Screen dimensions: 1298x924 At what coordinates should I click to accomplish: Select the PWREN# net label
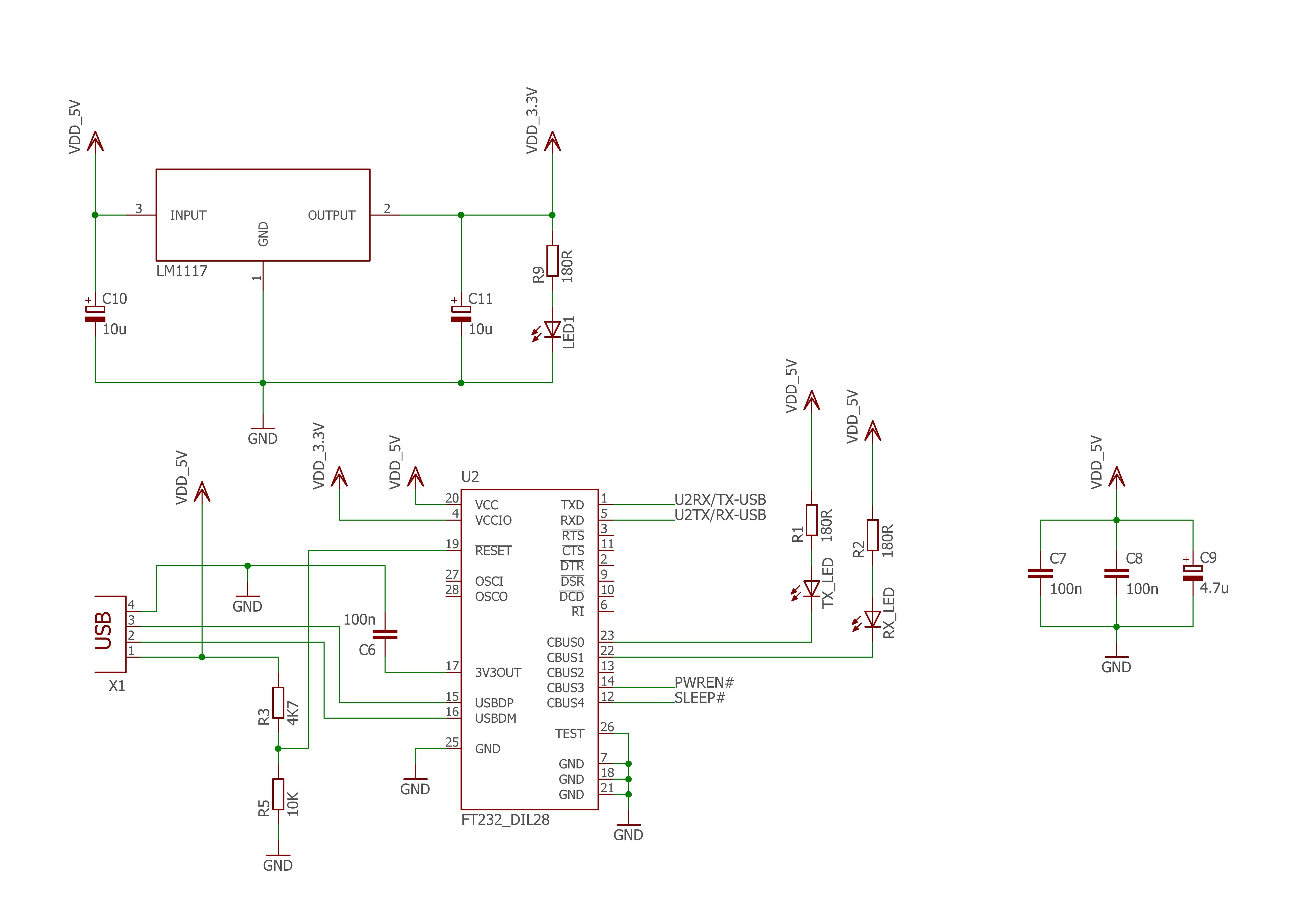(704, 682)
